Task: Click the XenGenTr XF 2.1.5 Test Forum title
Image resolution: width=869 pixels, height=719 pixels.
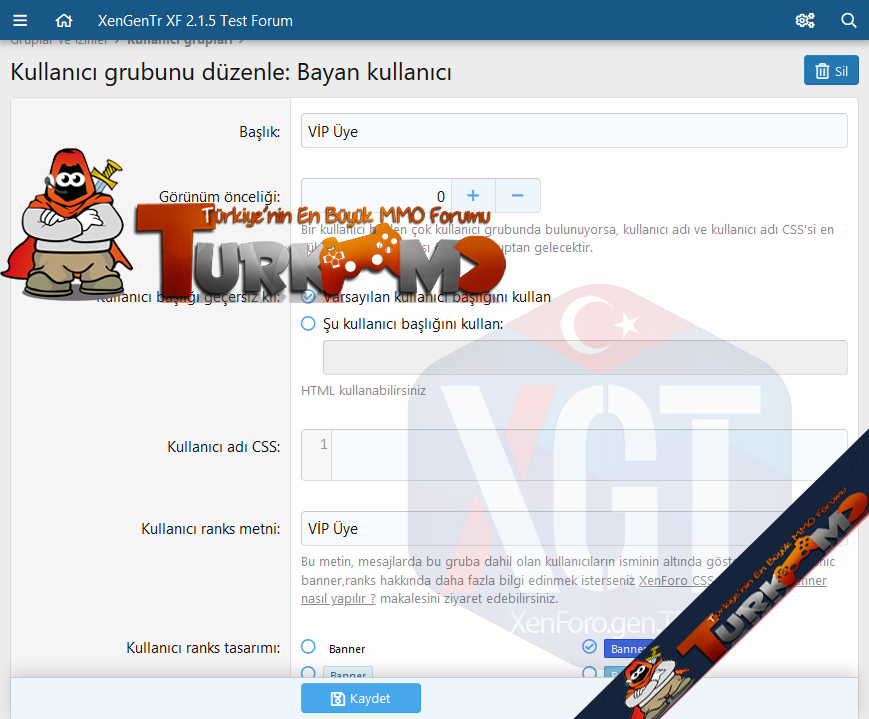Action: (195, 21)
